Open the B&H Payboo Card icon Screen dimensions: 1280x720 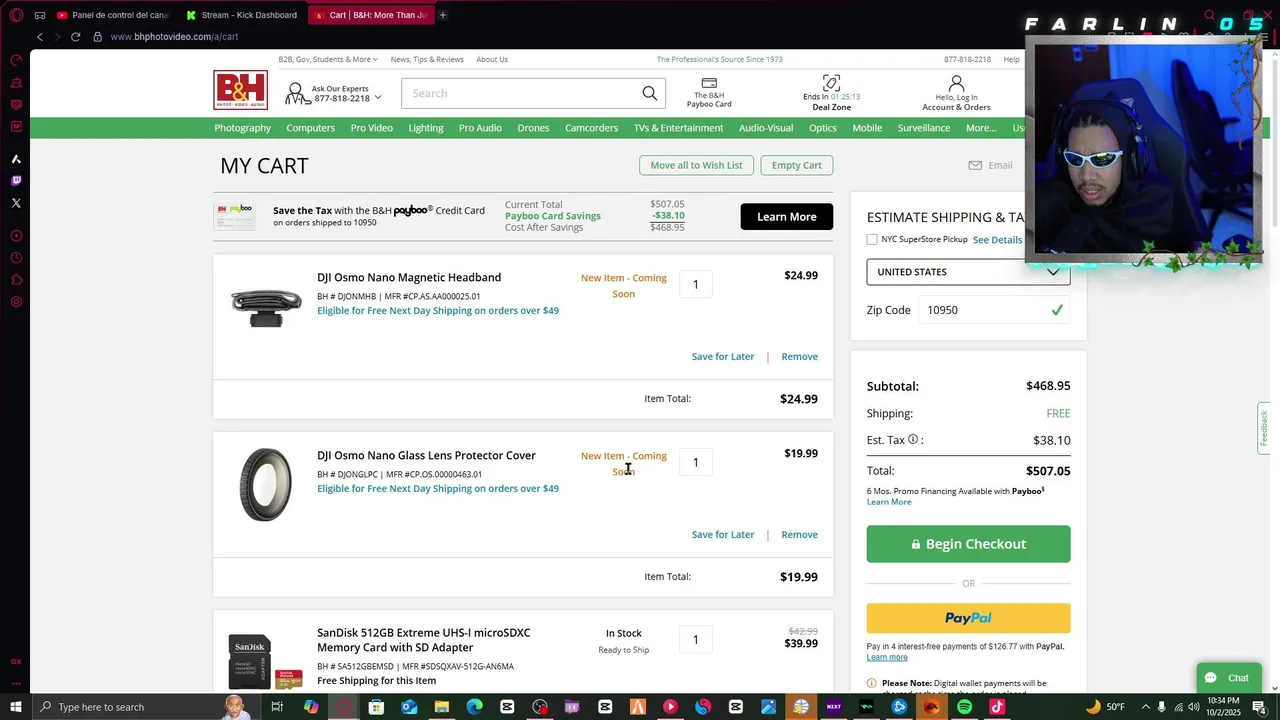[x=709, y=83]
